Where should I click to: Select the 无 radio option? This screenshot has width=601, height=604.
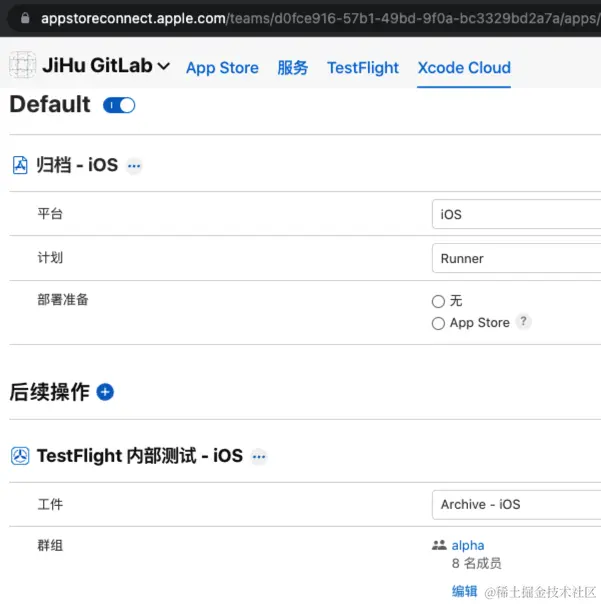tap(438, 301)
